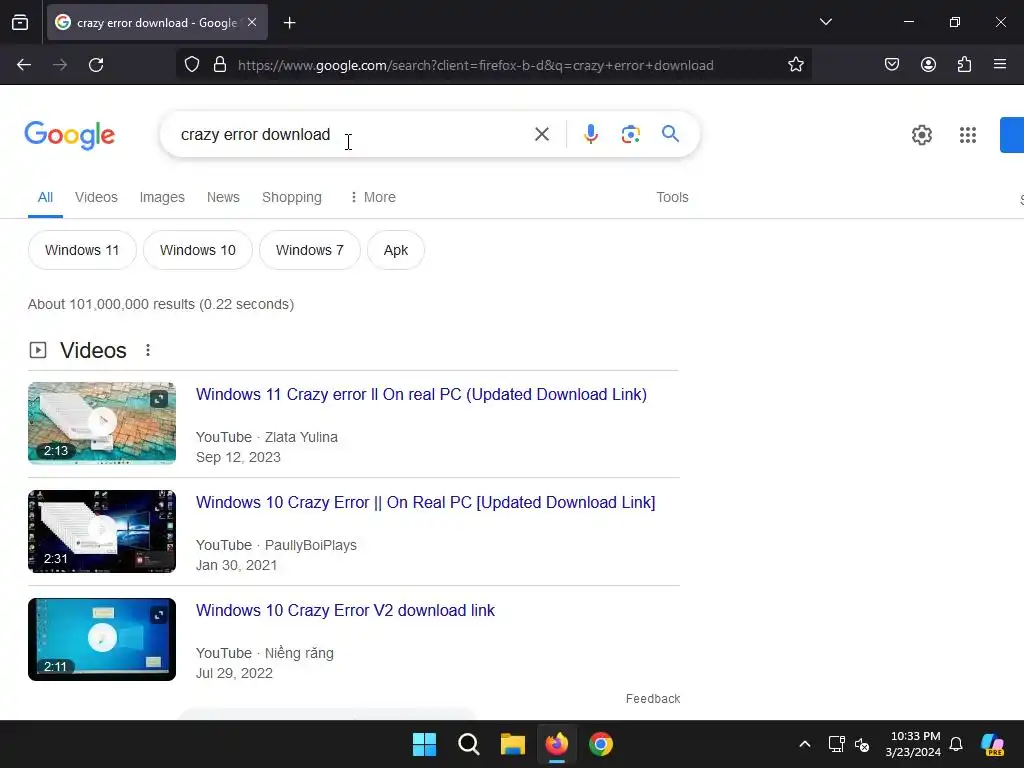Screen dimensions: 1024x768
Task: Open a new tab with plus button
Action: tap(289, 23)
